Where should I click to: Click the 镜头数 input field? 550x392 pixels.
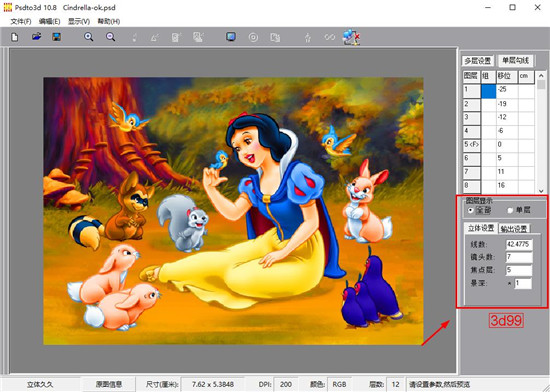click(519, 257)
